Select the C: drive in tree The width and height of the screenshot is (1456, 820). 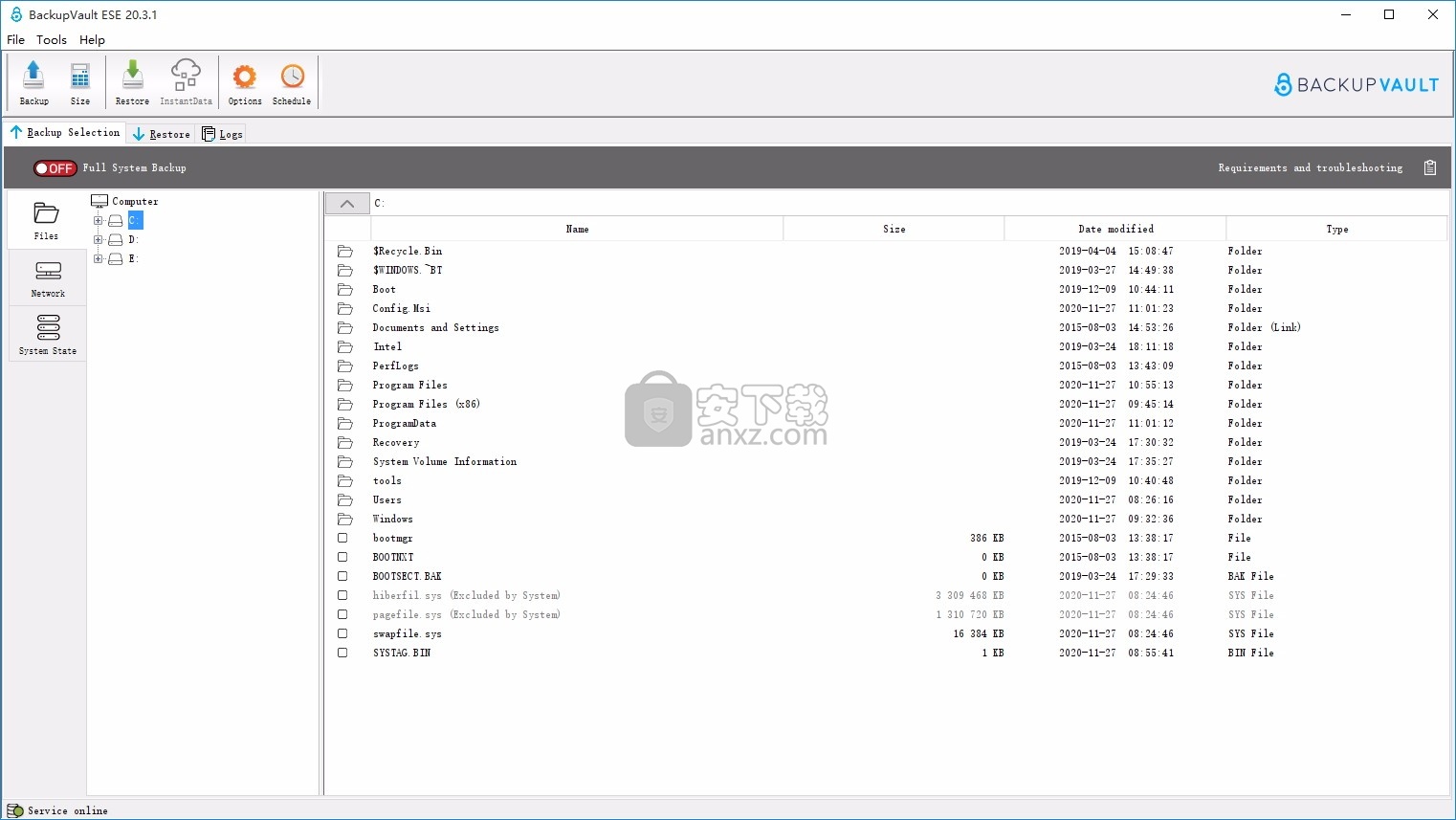[135, 221]
